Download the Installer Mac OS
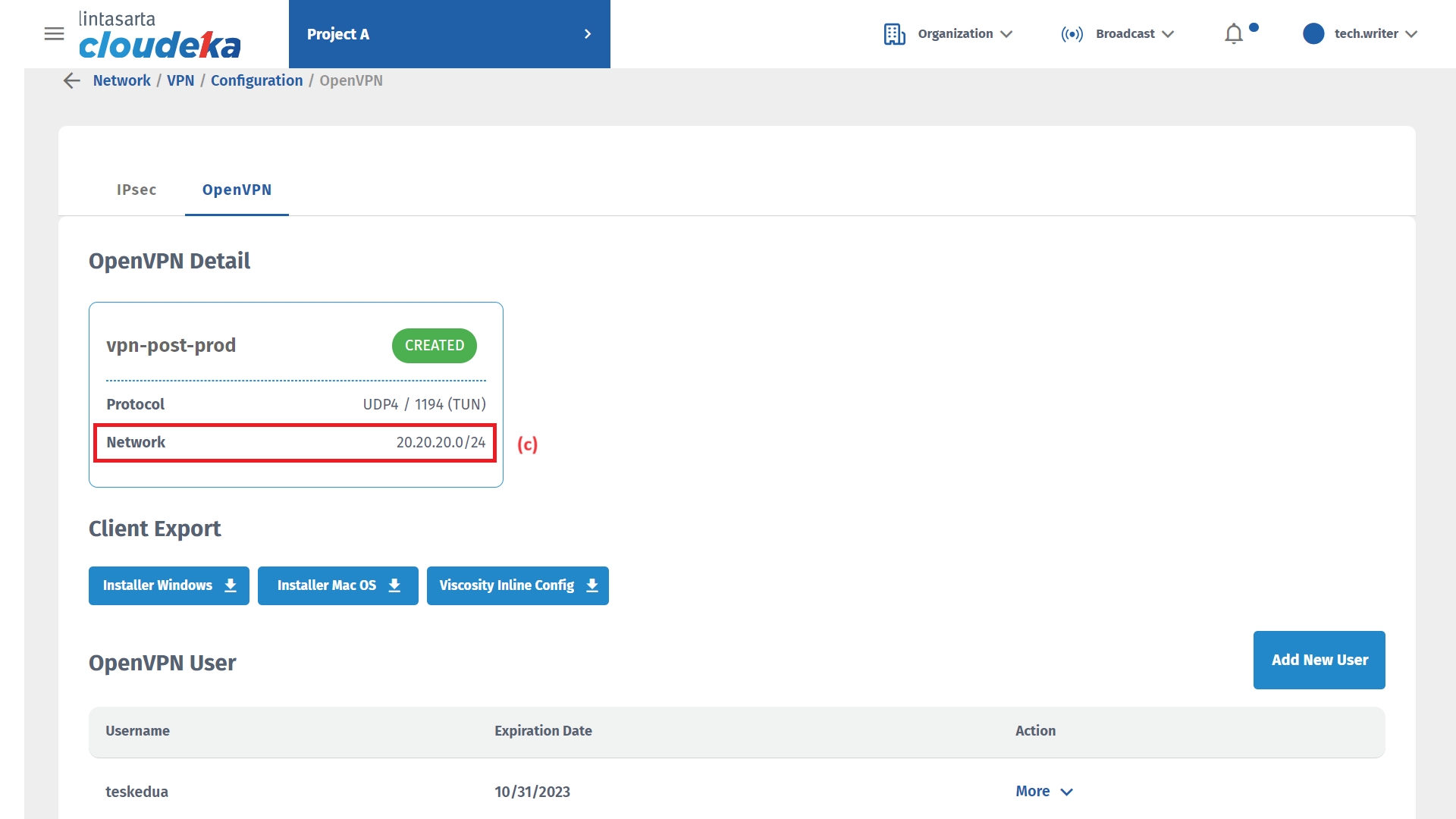 (337, 585)
